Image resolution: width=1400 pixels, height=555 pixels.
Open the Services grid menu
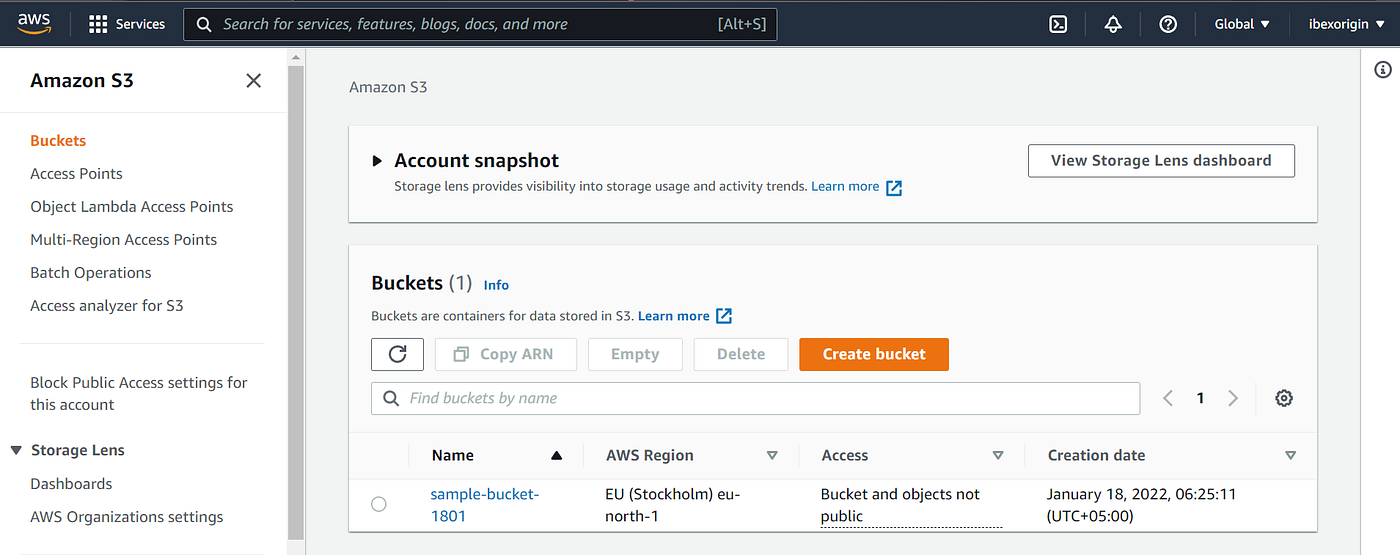point(127,24)
